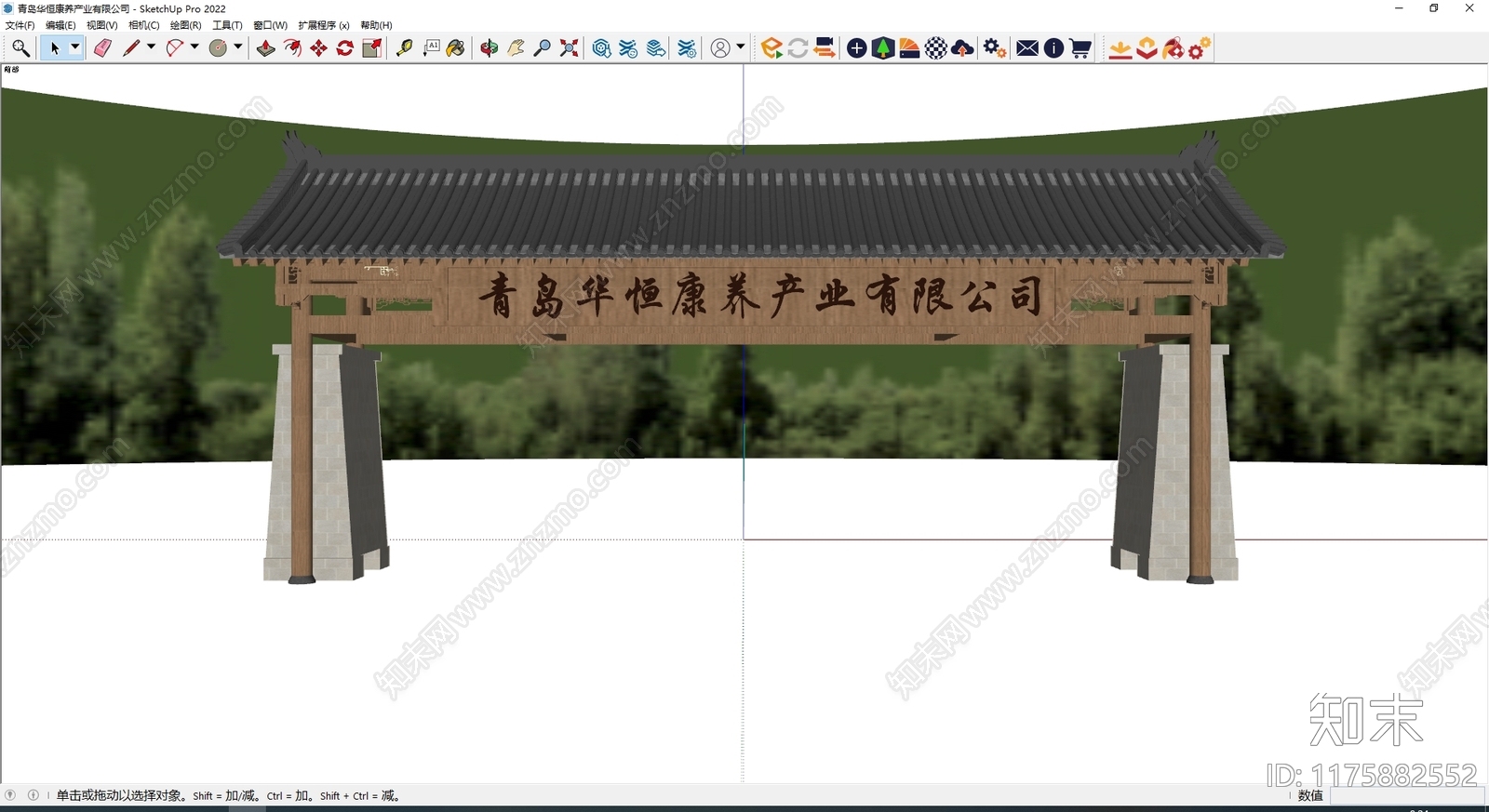Click the red gears plugin settings icon
This screenshot has height=812, width=1489.
click(x=1200, y=48)
